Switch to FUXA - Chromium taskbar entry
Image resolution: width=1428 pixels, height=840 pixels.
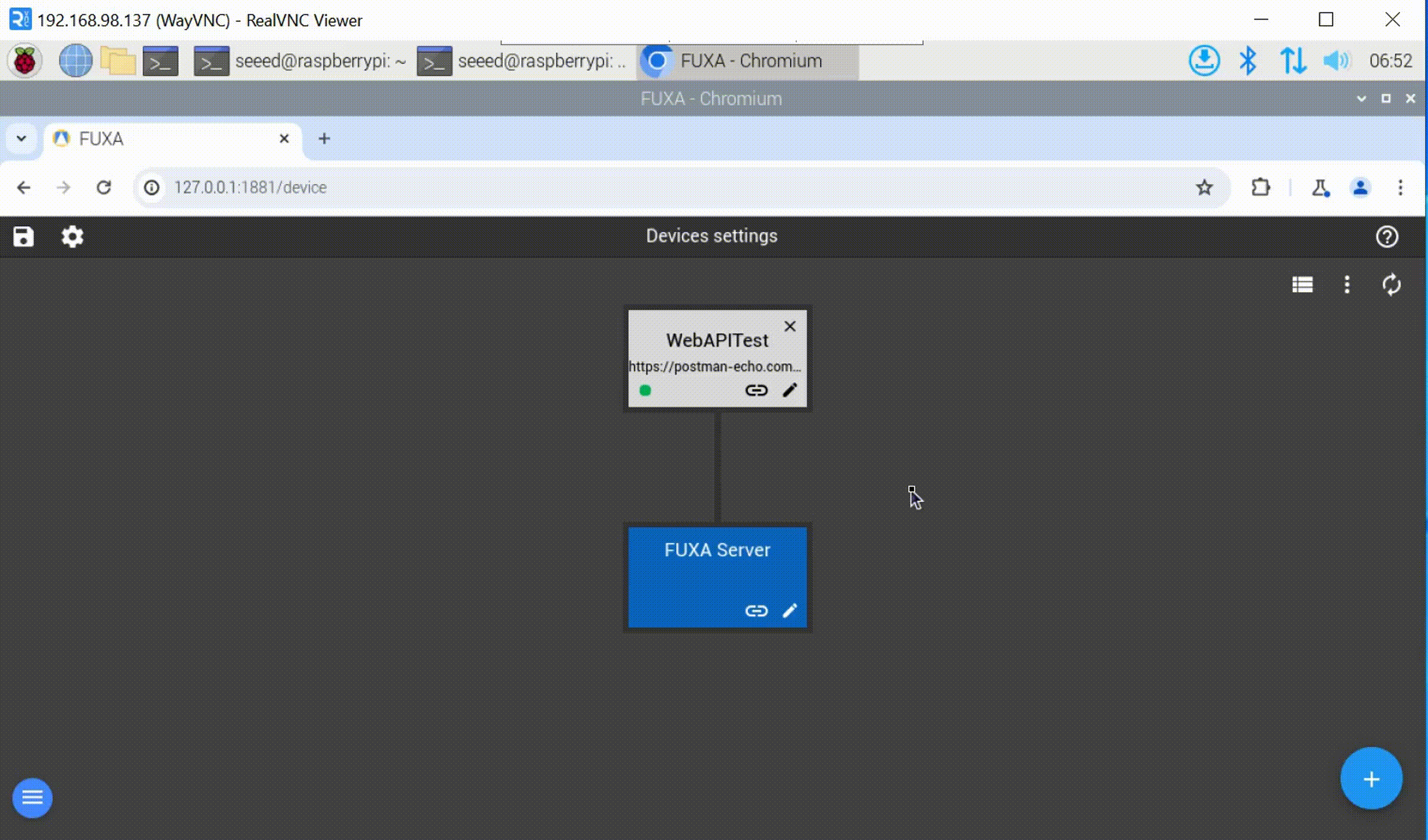pyautogui.click(x=747, y=61)
